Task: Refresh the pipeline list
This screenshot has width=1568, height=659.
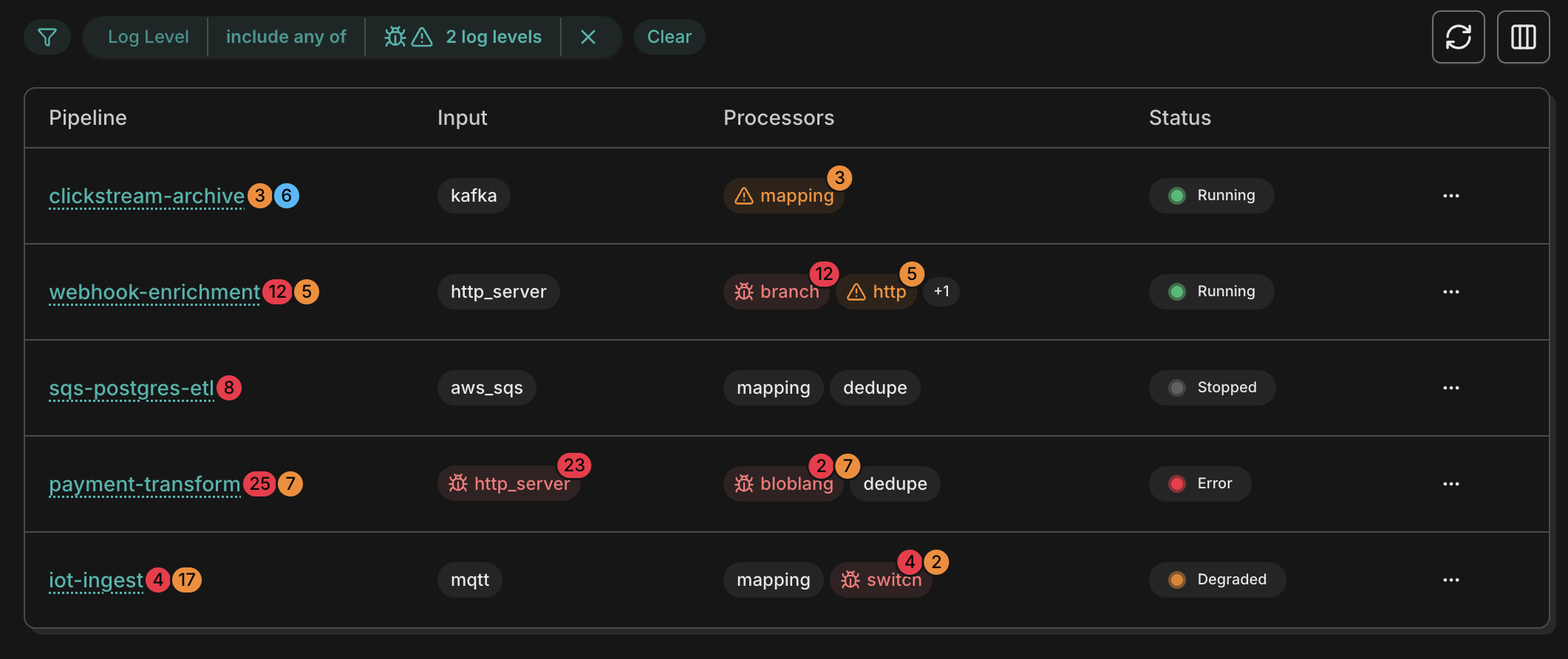Action: pyautogui.click(x=1458, y=37)
